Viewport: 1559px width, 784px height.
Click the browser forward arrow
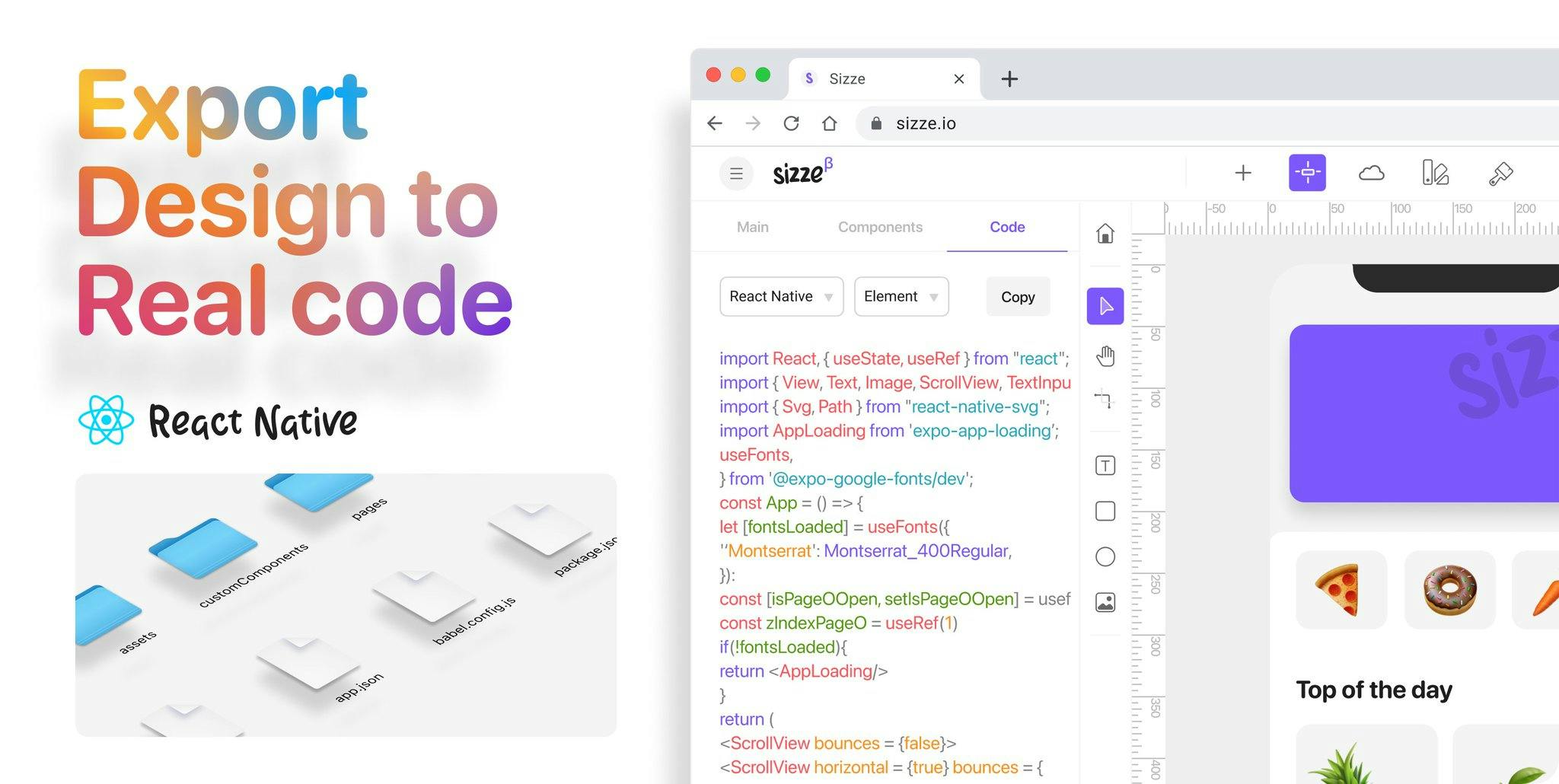(753, 123)
